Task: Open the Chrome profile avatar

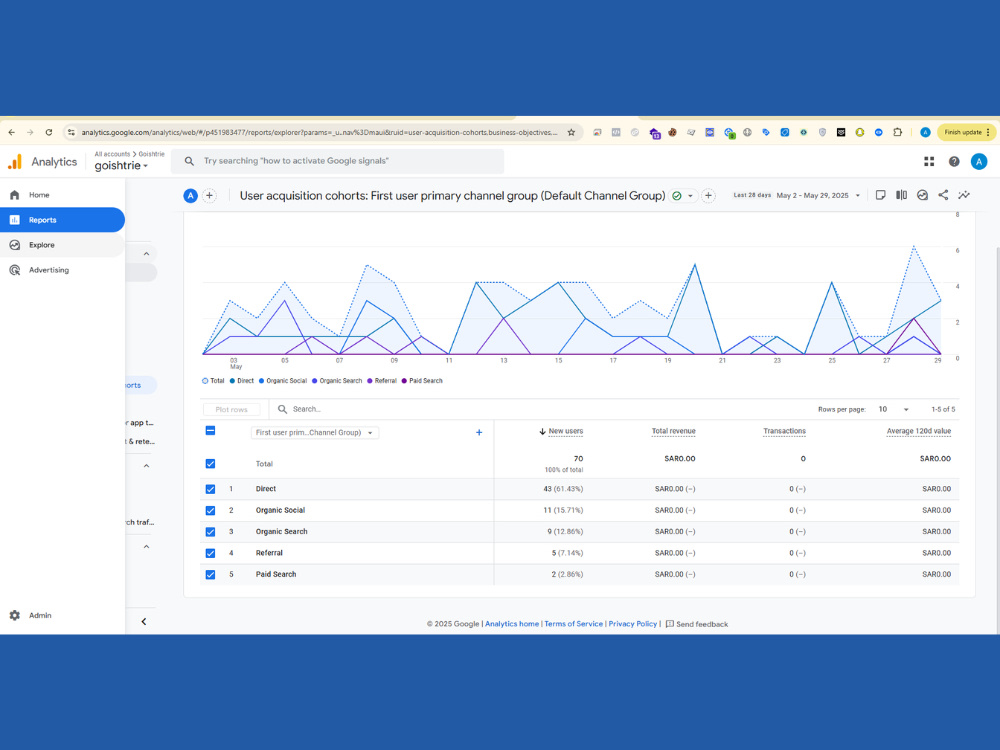Action: click(925, 133)
